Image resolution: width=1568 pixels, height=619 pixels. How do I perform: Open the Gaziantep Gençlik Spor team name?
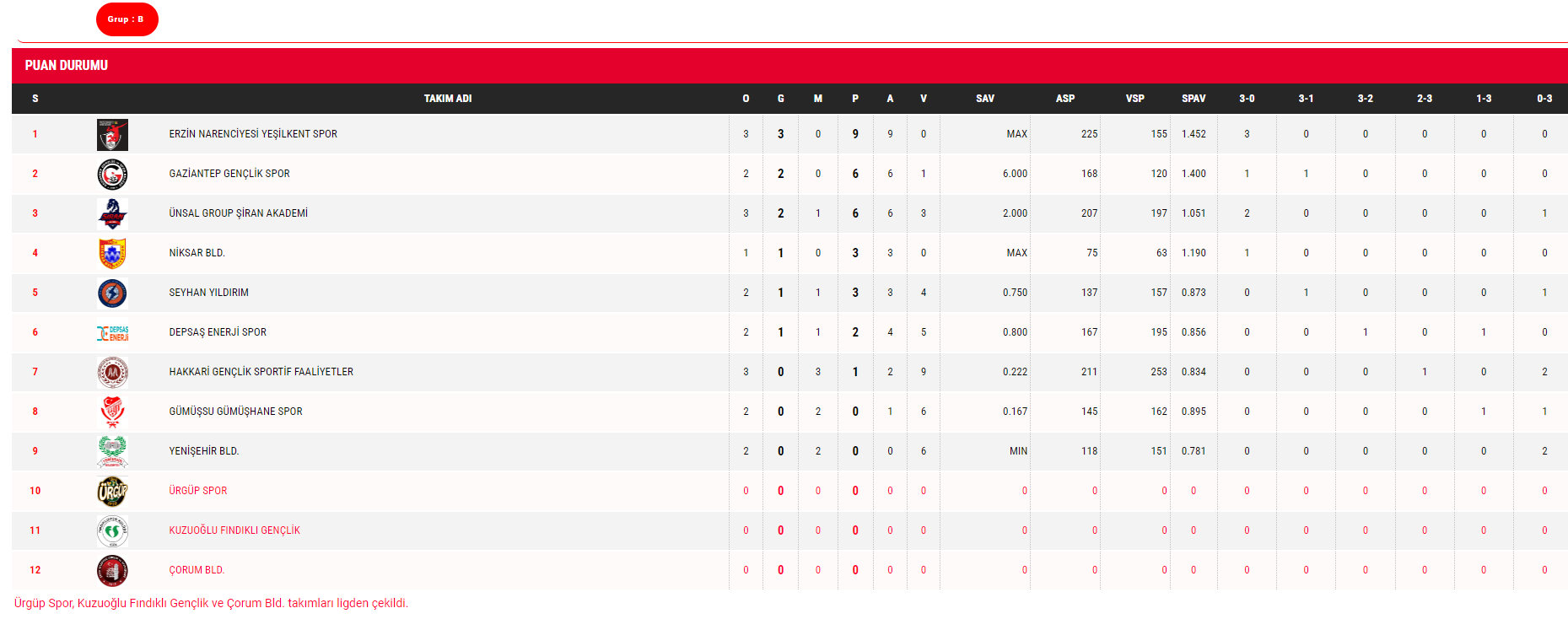pos(229,174)
